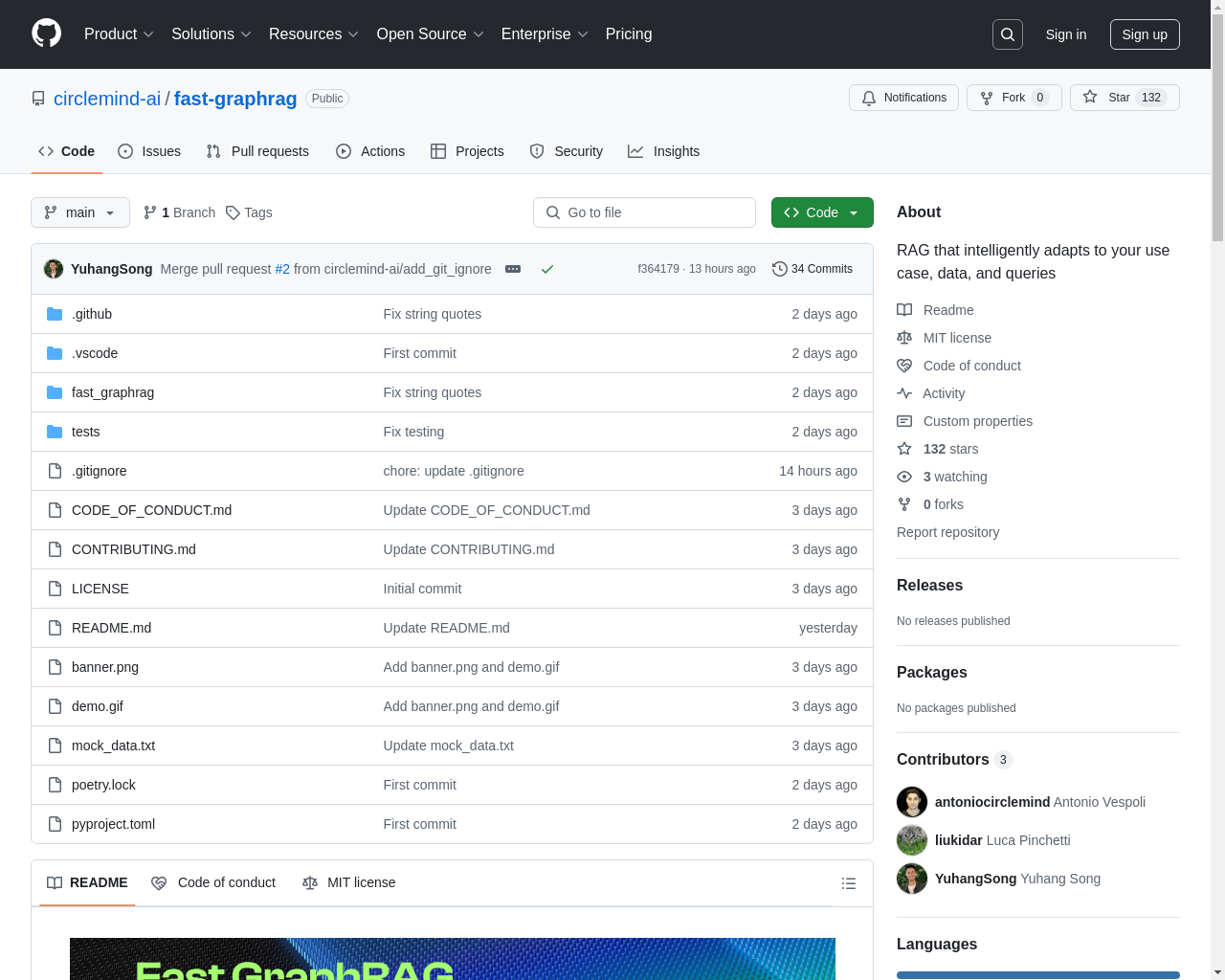Click antoniocirclemind contributor avatar

(x=912, y=802)
